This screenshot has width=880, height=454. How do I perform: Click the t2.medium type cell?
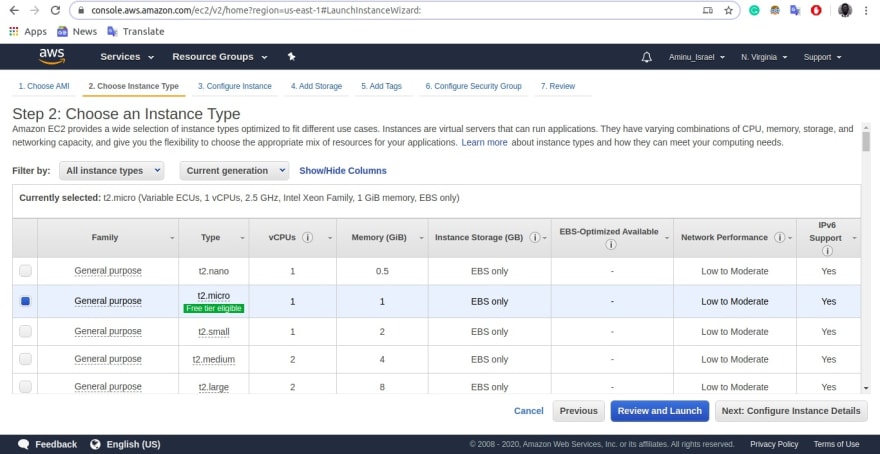click(214, 359)
